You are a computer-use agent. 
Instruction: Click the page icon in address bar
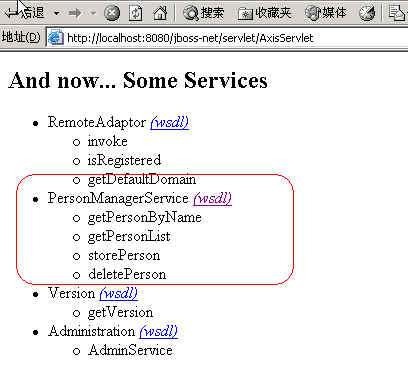[x=55, y=38]
